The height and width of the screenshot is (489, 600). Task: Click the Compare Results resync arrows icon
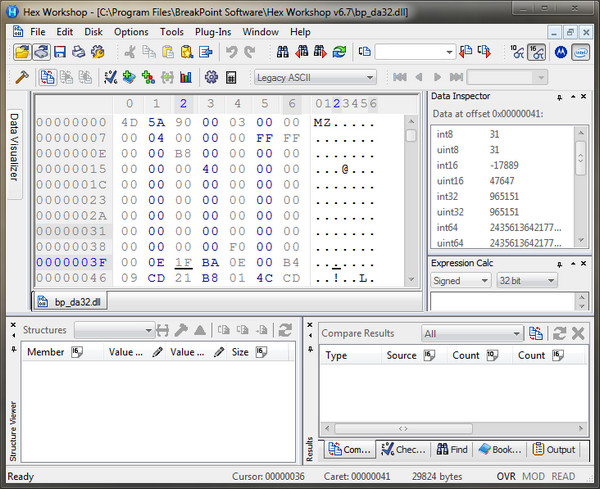point(559,333)
